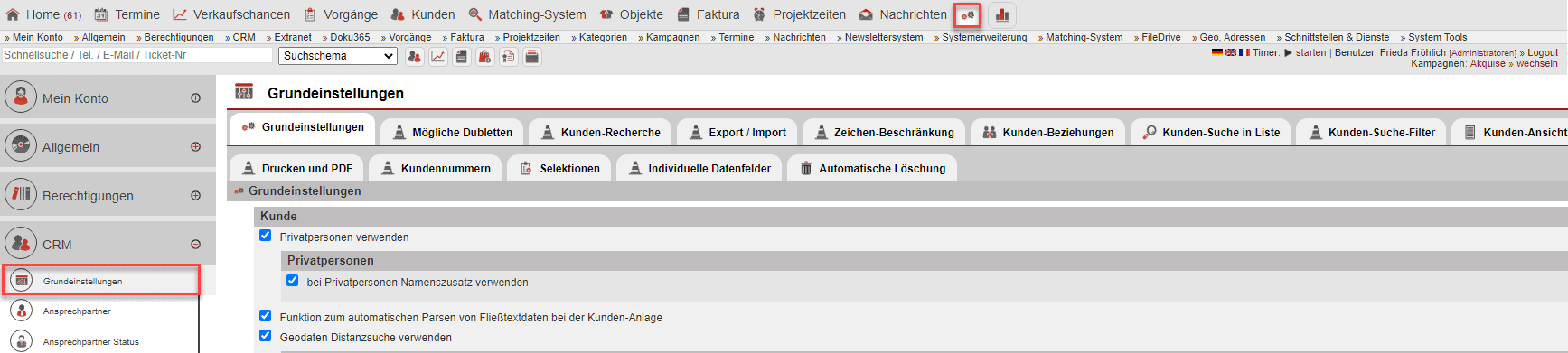Click the wechseln campaign link
Screen dimensions: 1568x353
tap(1537, 64)
